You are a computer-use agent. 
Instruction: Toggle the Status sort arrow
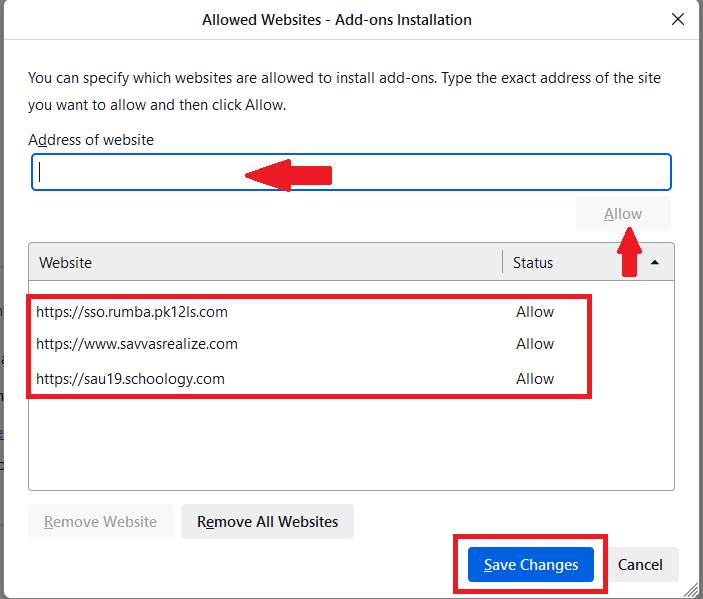(655, 262)
